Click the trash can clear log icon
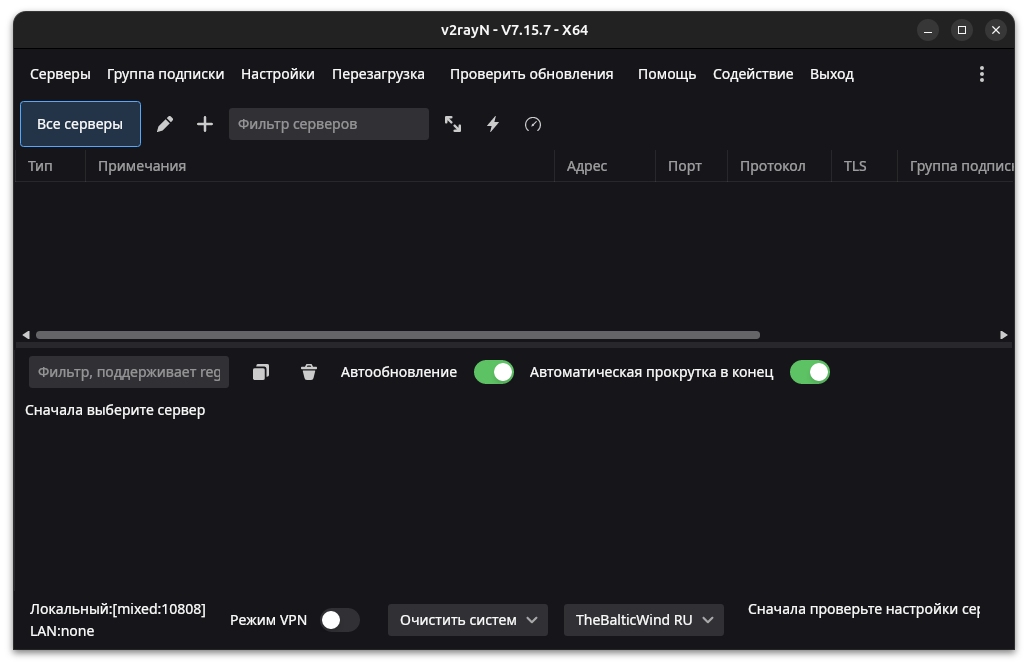The image size is (1028, 666). coord(309,372)
